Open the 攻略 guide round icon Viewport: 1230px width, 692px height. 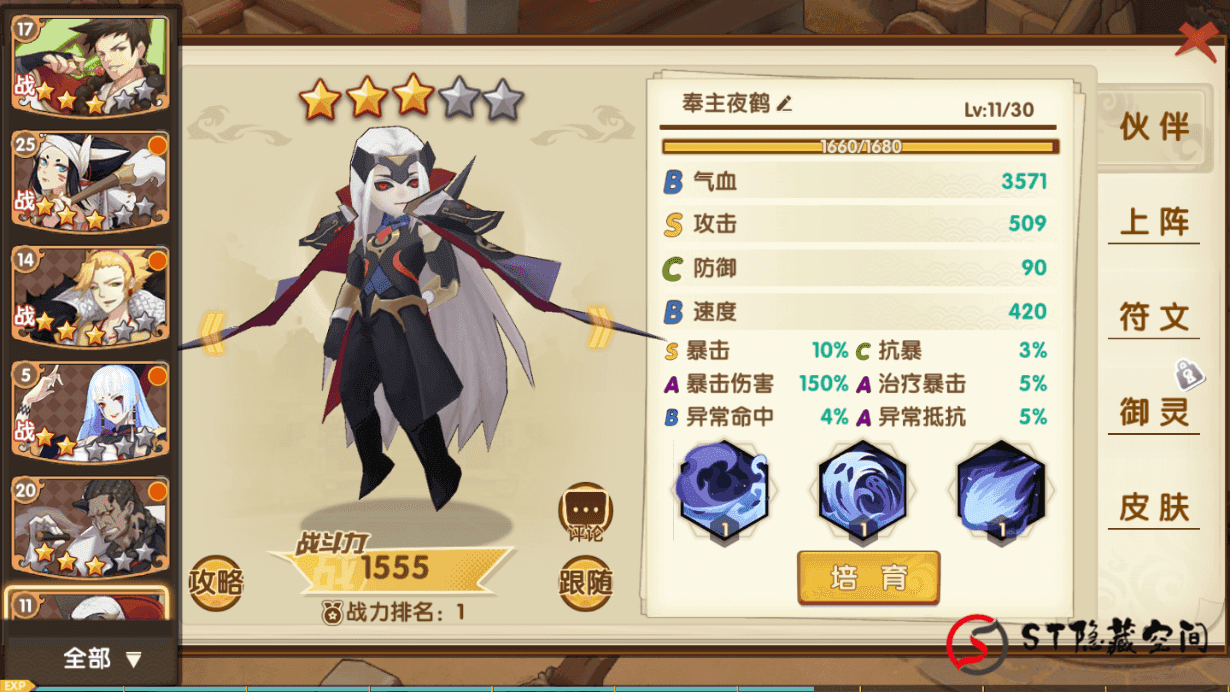pyautogui.click(x=216, y=582)
